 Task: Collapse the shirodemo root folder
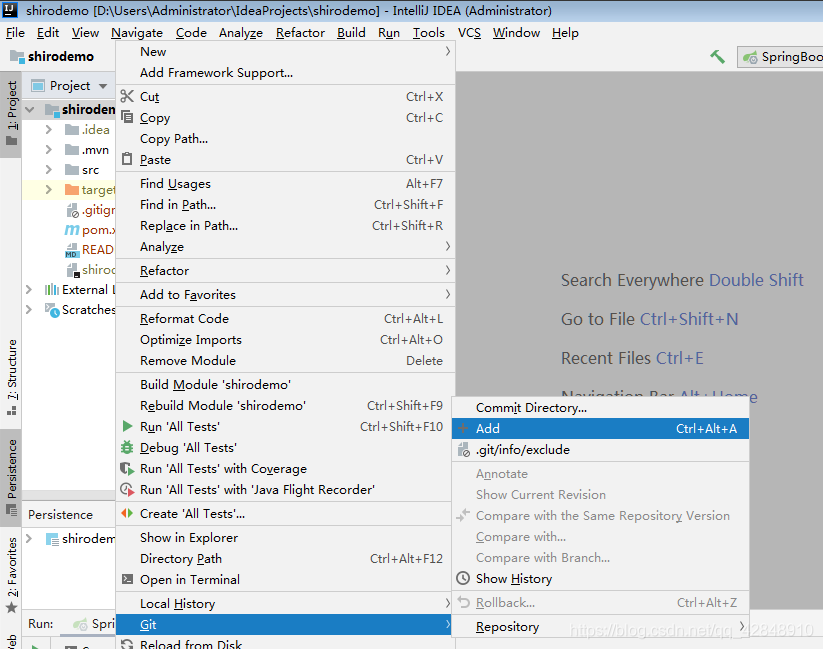pyautogui.click(x=30, y=109)
